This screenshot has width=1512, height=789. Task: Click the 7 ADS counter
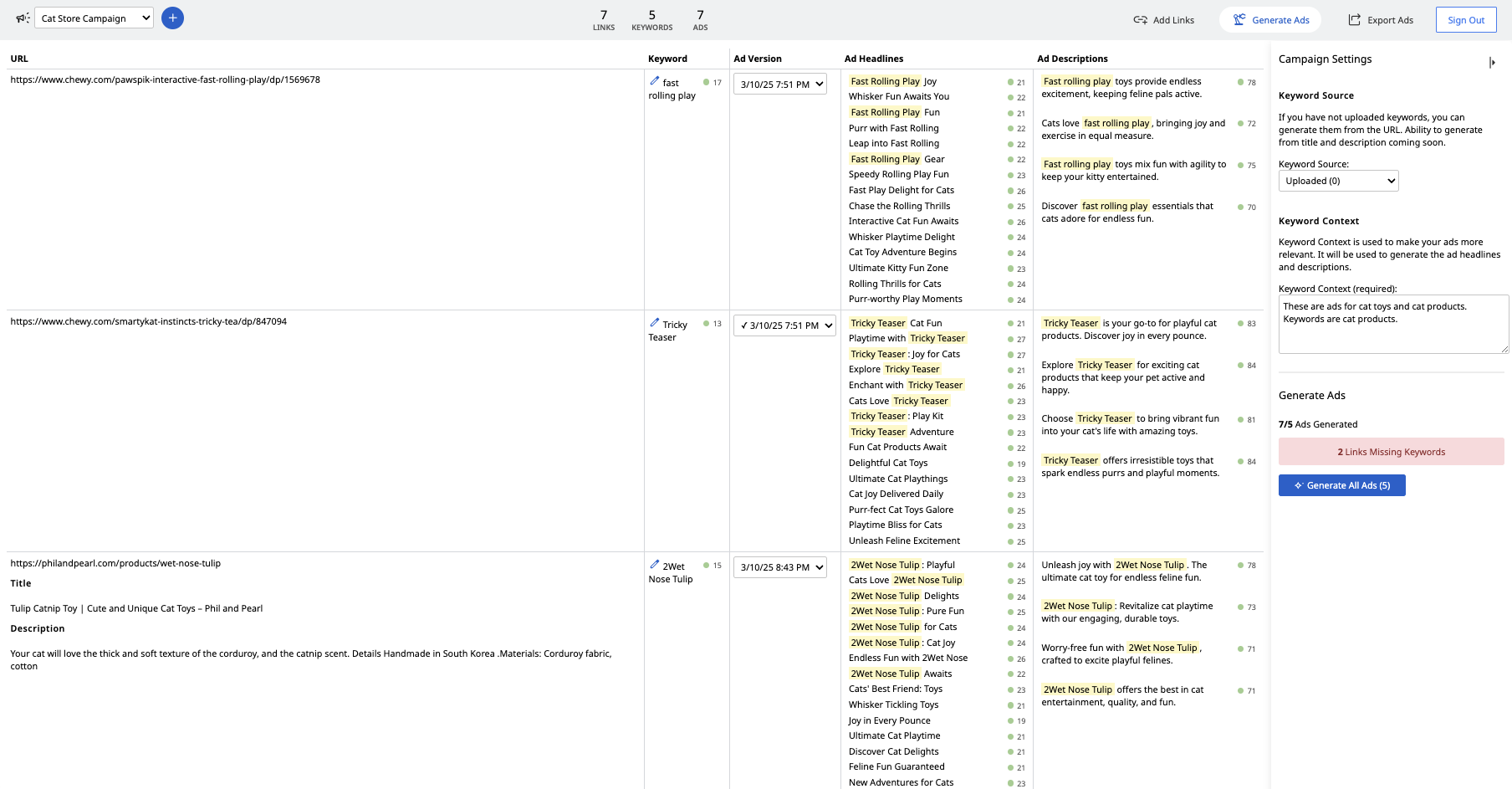click(x=700, y=20)
